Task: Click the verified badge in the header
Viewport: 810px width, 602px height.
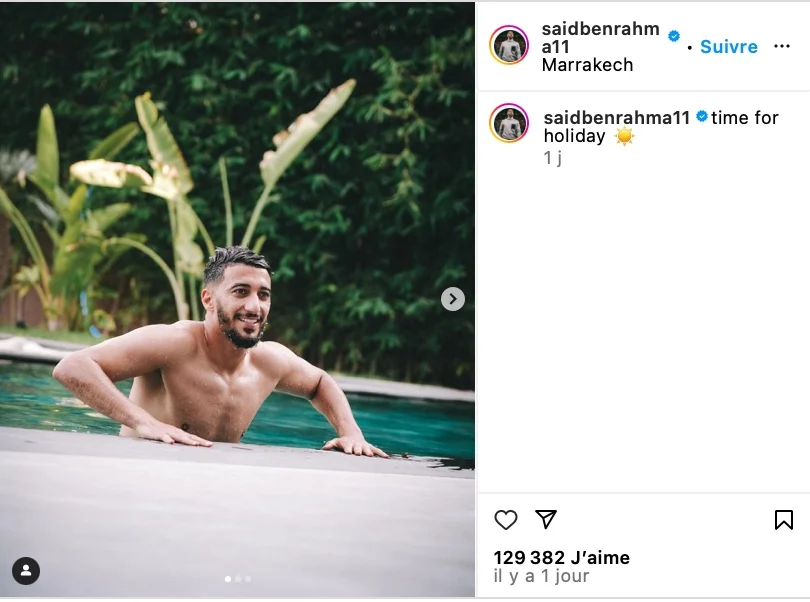Action: (x=674, y=36)
